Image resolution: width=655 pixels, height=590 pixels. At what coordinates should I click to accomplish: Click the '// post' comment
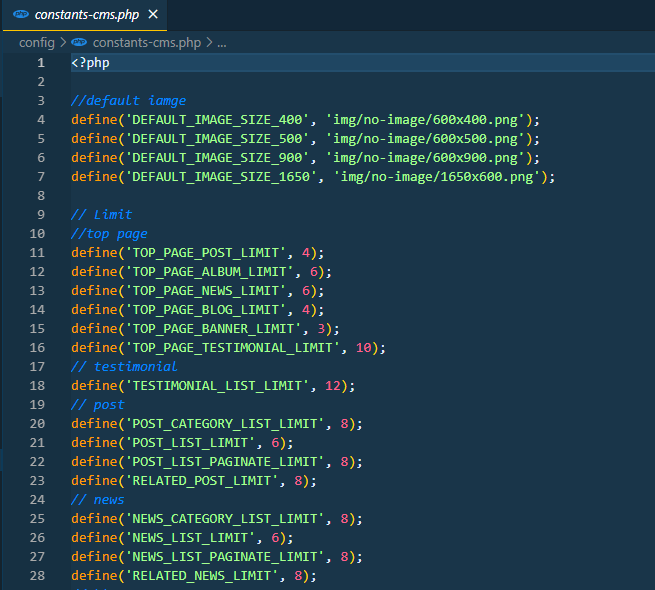tap(98, 404)
